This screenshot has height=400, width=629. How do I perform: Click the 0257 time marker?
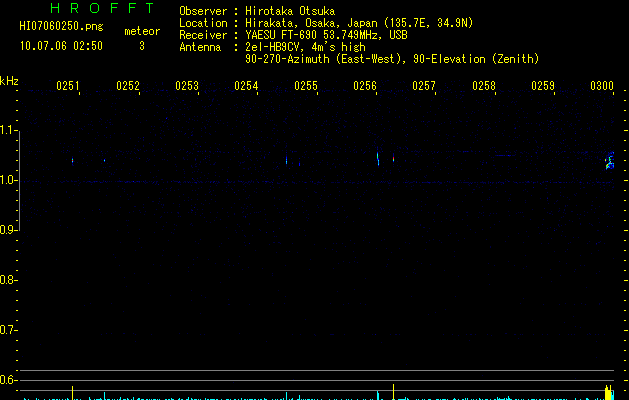point(424,86)
